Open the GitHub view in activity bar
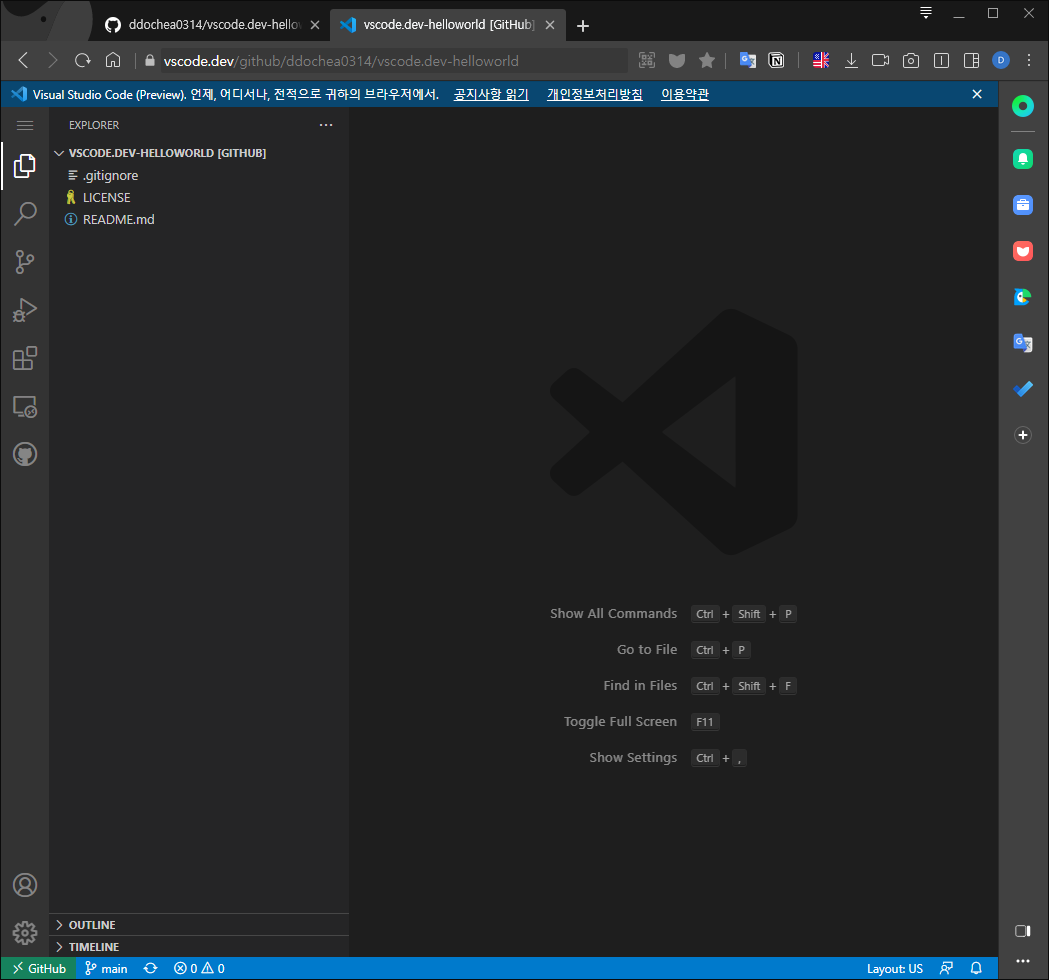Screen dimensions: 1049x980 [x=25, y=455]
